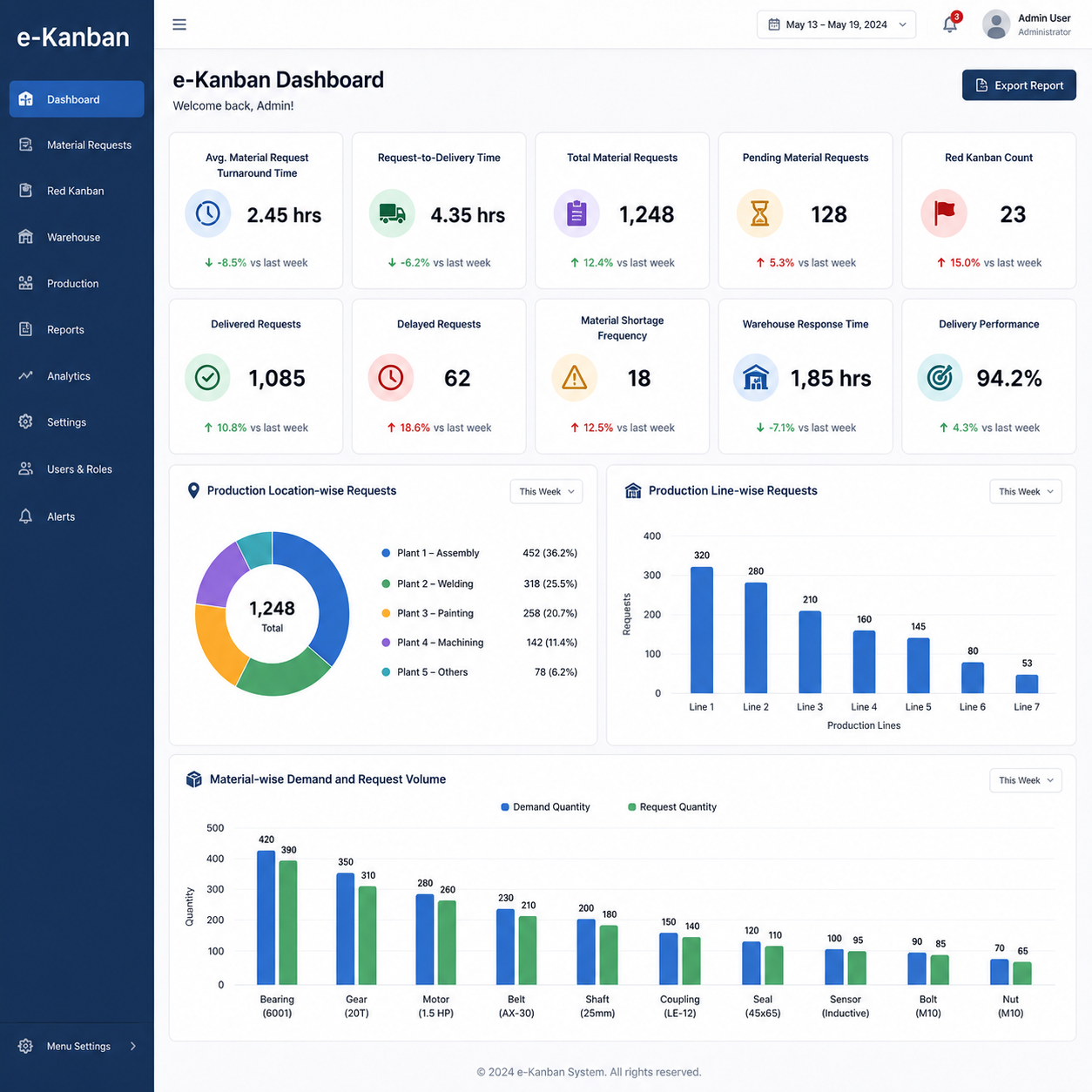Click the sidebar Analytics line chart icon
This screenshot has width=1092, height=1092.
26,375
